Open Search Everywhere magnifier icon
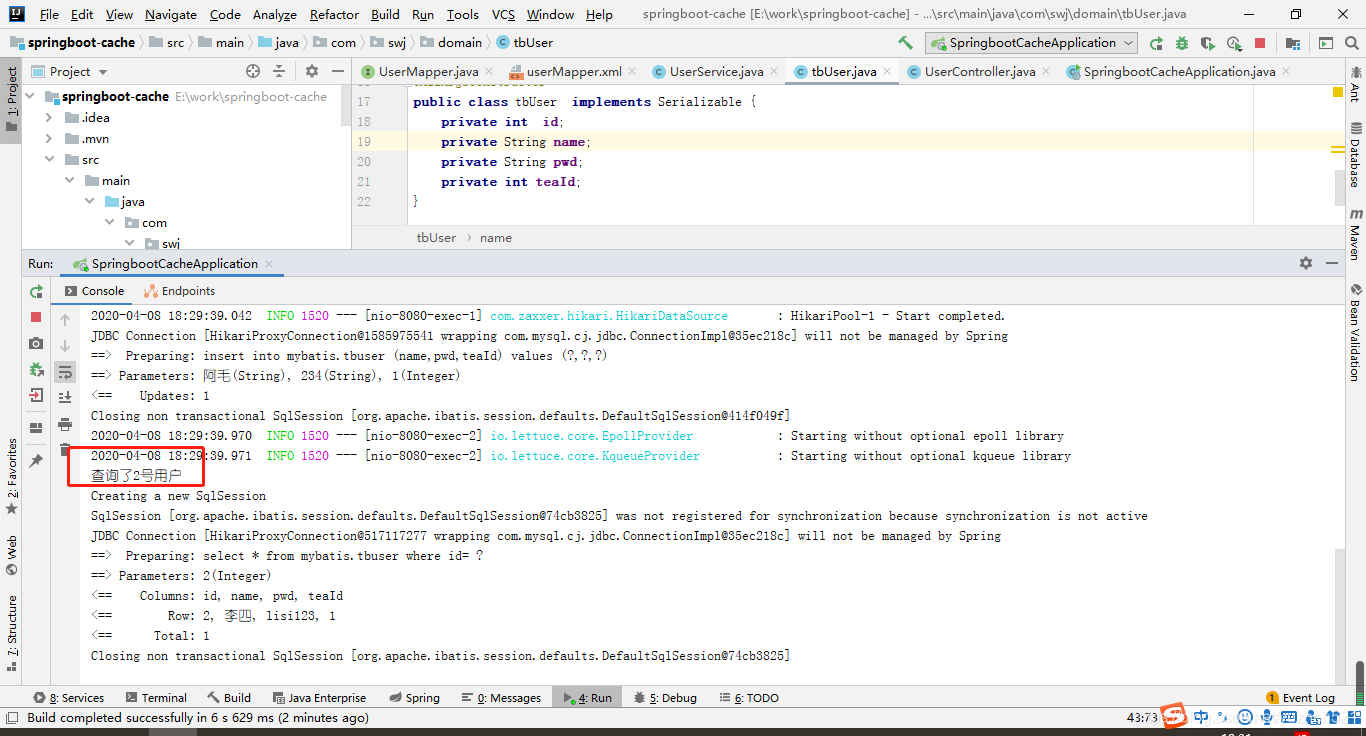The width and height of the screenshot is (1366, 736). pyautogui.click(x=1351, y=43)
